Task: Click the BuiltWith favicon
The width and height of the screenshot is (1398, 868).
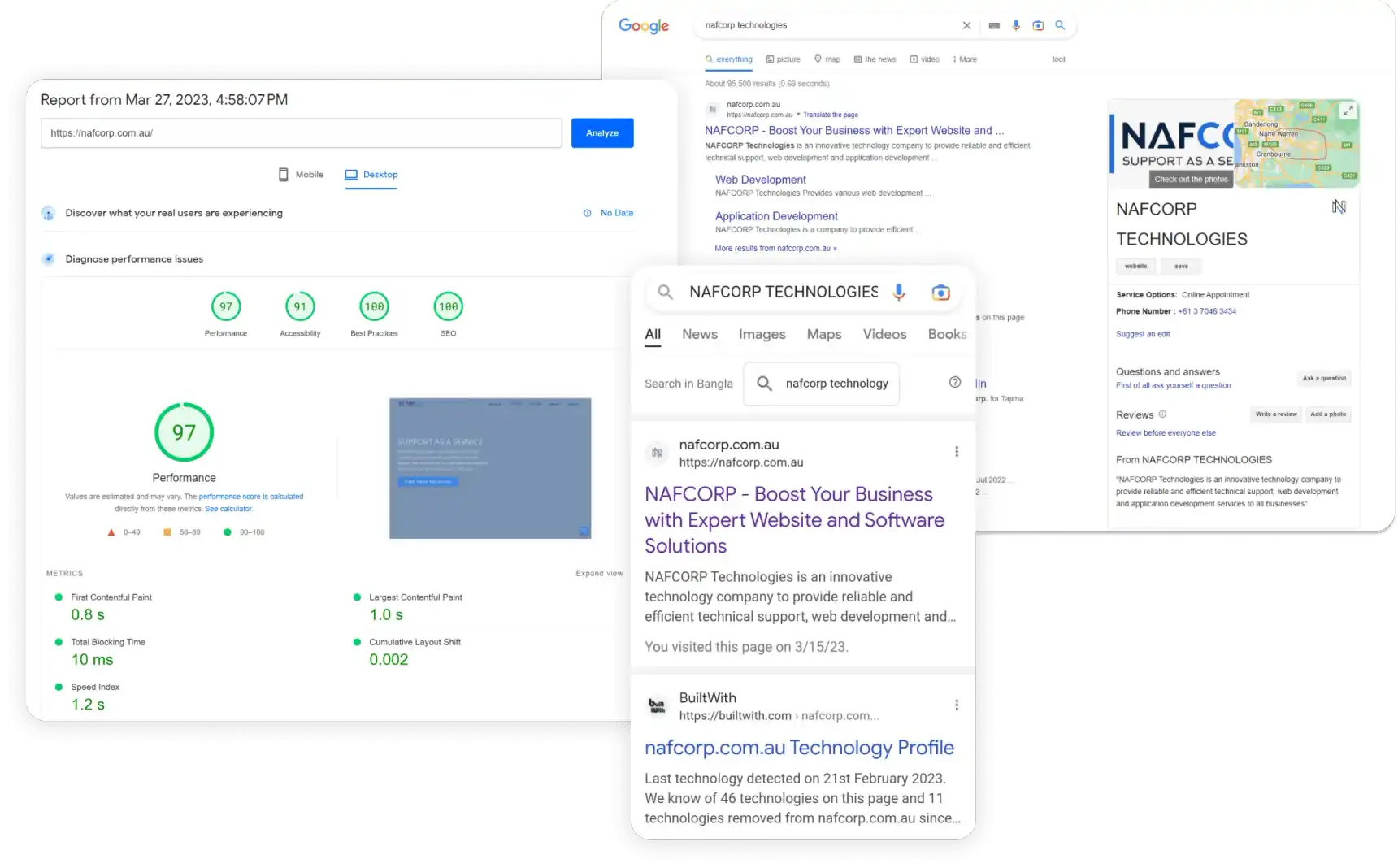Action: tap(657, 706)
